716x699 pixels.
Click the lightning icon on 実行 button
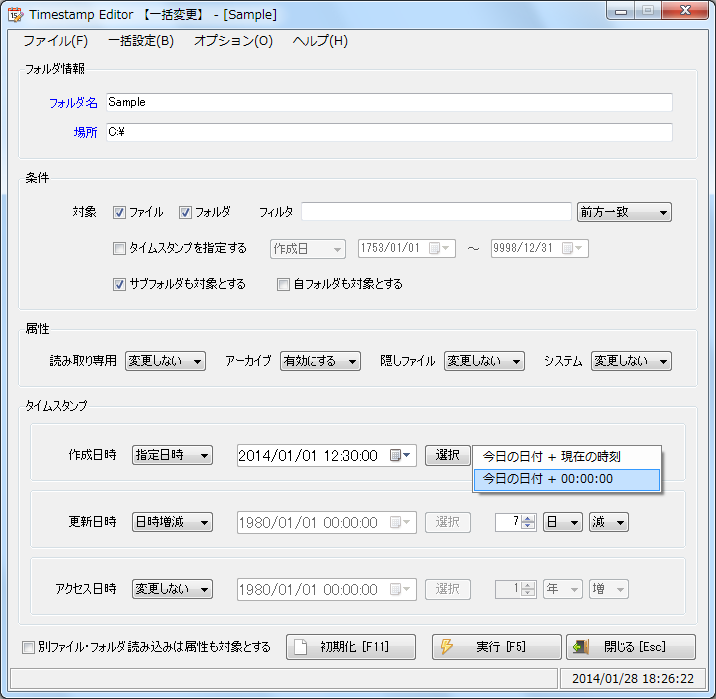click(x=447, y=647)
